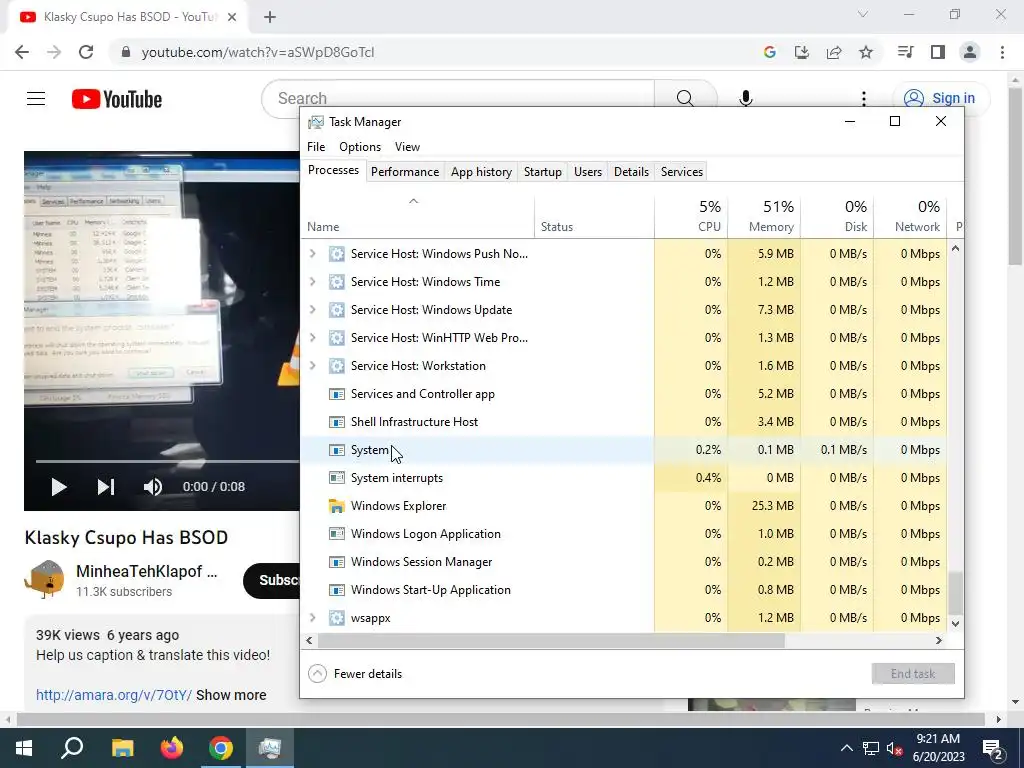The height and width of the screenshot is (768, 1024).
Task: Open Task Manager File menu
Action: coord(316,147)
